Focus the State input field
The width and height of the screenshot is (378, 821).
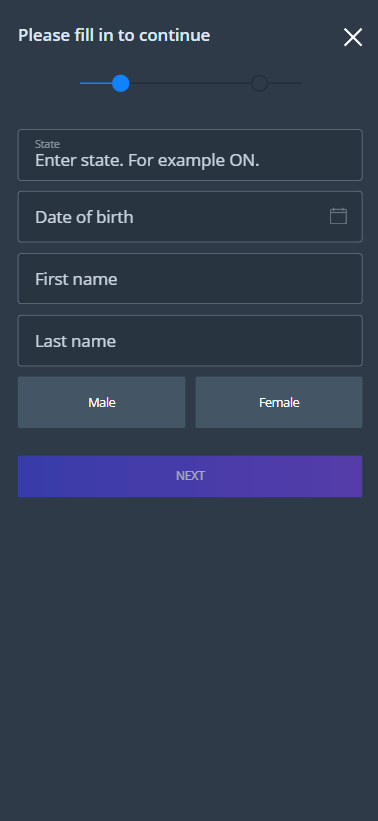[x=190, y=155]
